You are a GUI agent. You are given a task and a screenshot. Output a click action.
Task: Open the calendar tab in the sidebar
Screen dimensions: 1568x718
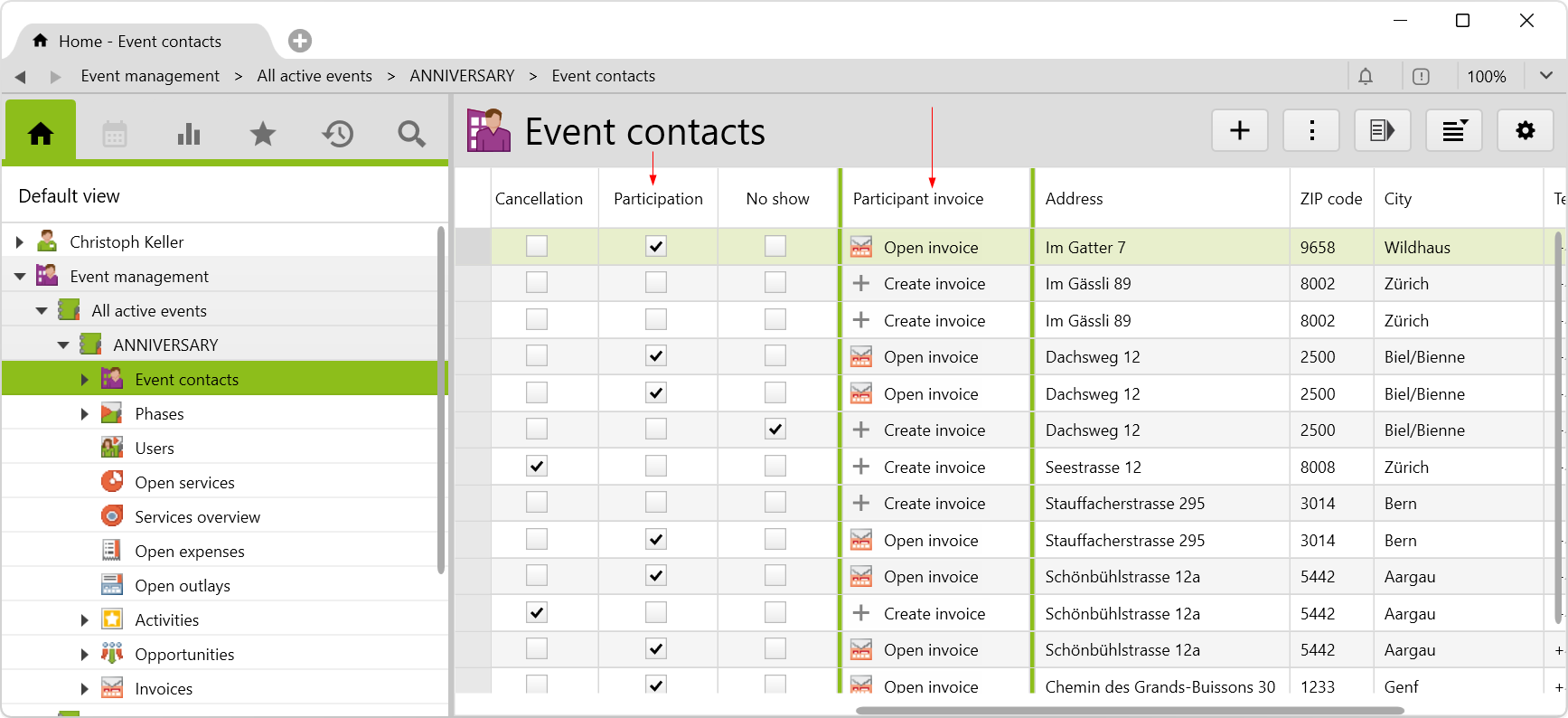115,135
